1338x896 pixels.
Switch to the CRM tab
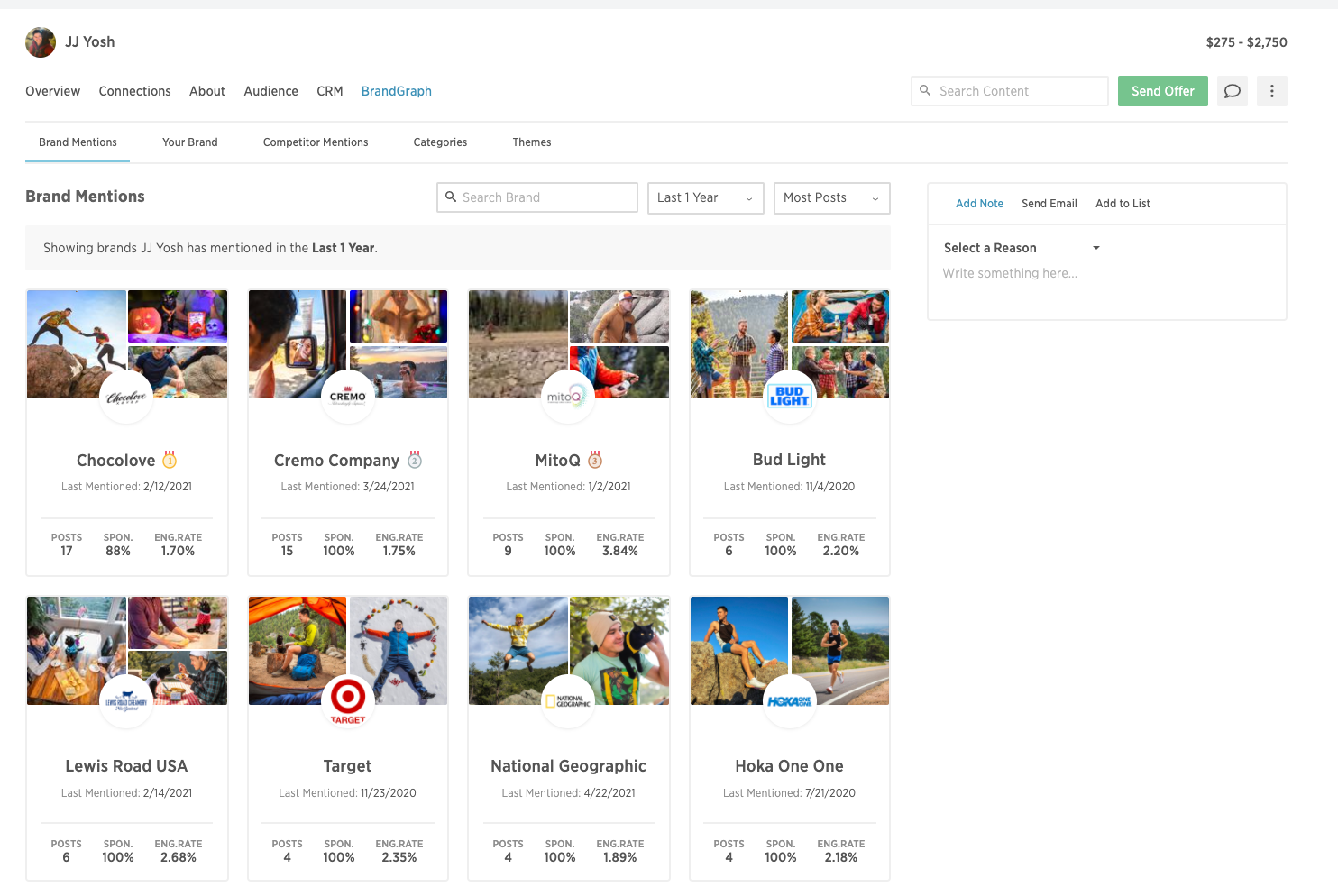330,91
